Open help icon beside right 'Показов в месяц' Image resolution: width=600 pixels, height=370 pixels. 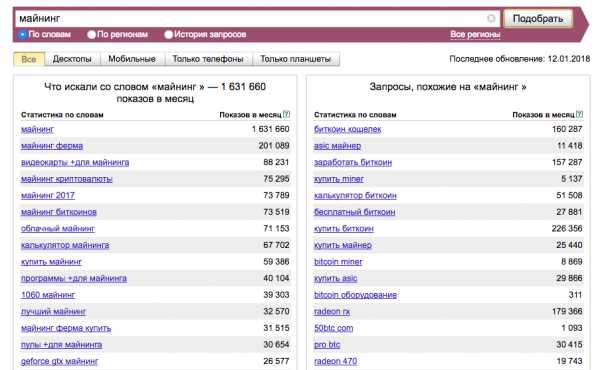580,114
